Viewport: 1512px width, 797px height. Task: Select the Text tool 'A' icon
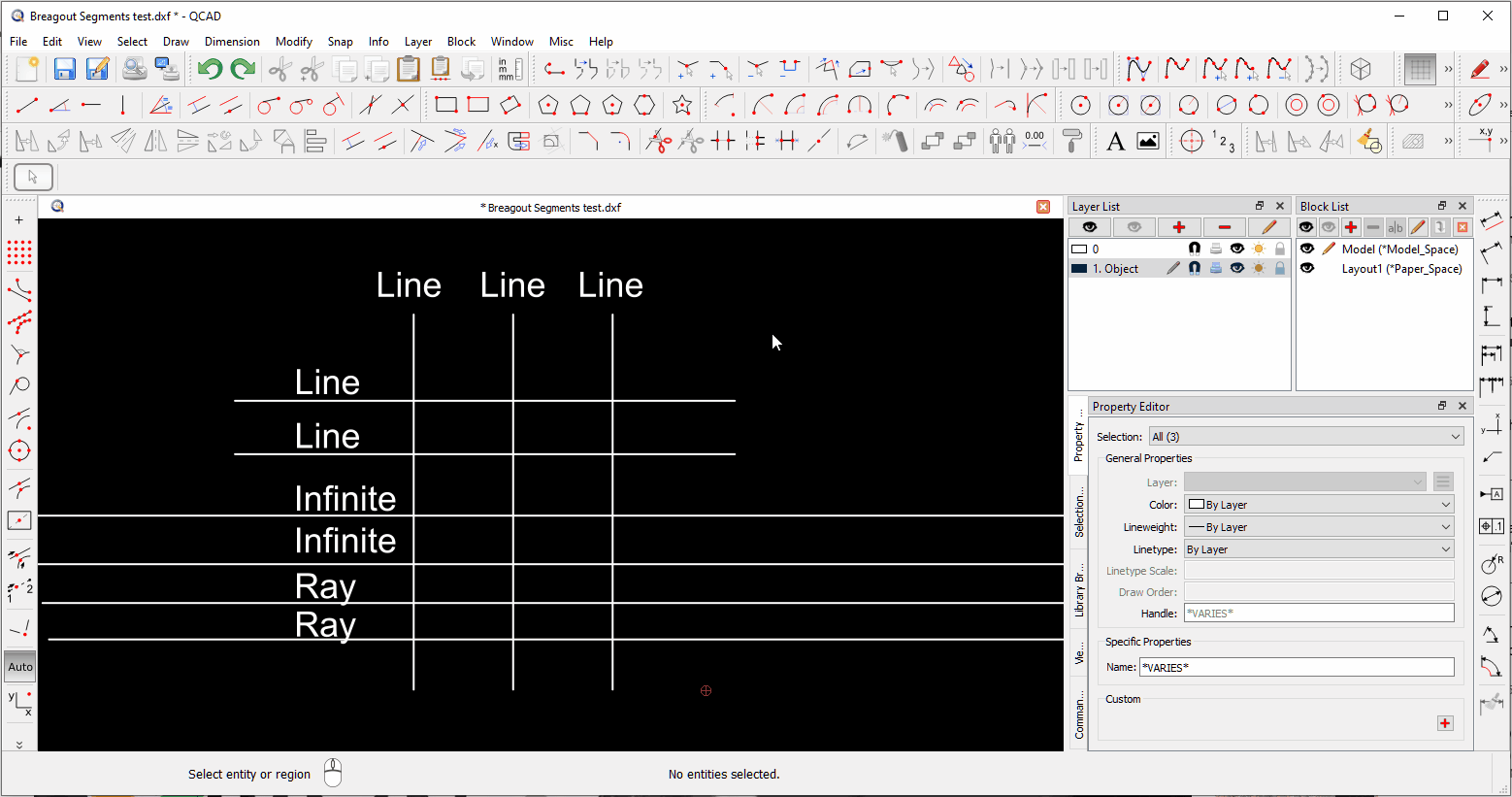click(1116, 142)
